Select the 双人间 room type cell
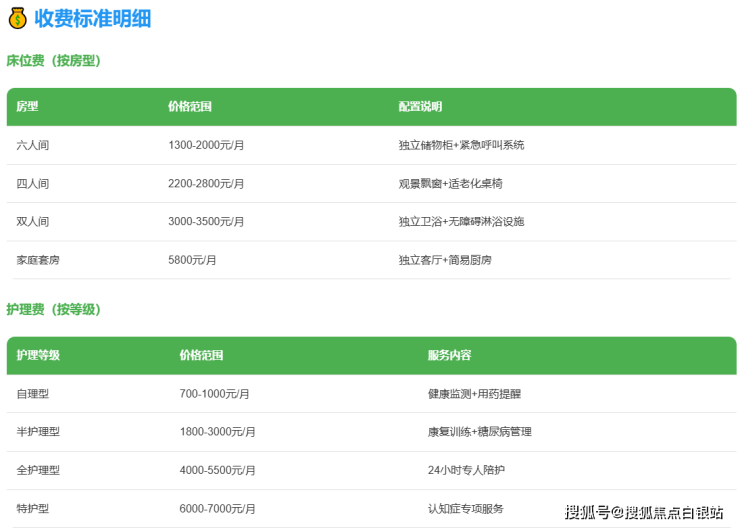Viewport: 740px width, 528px height. tap(33, 222)
